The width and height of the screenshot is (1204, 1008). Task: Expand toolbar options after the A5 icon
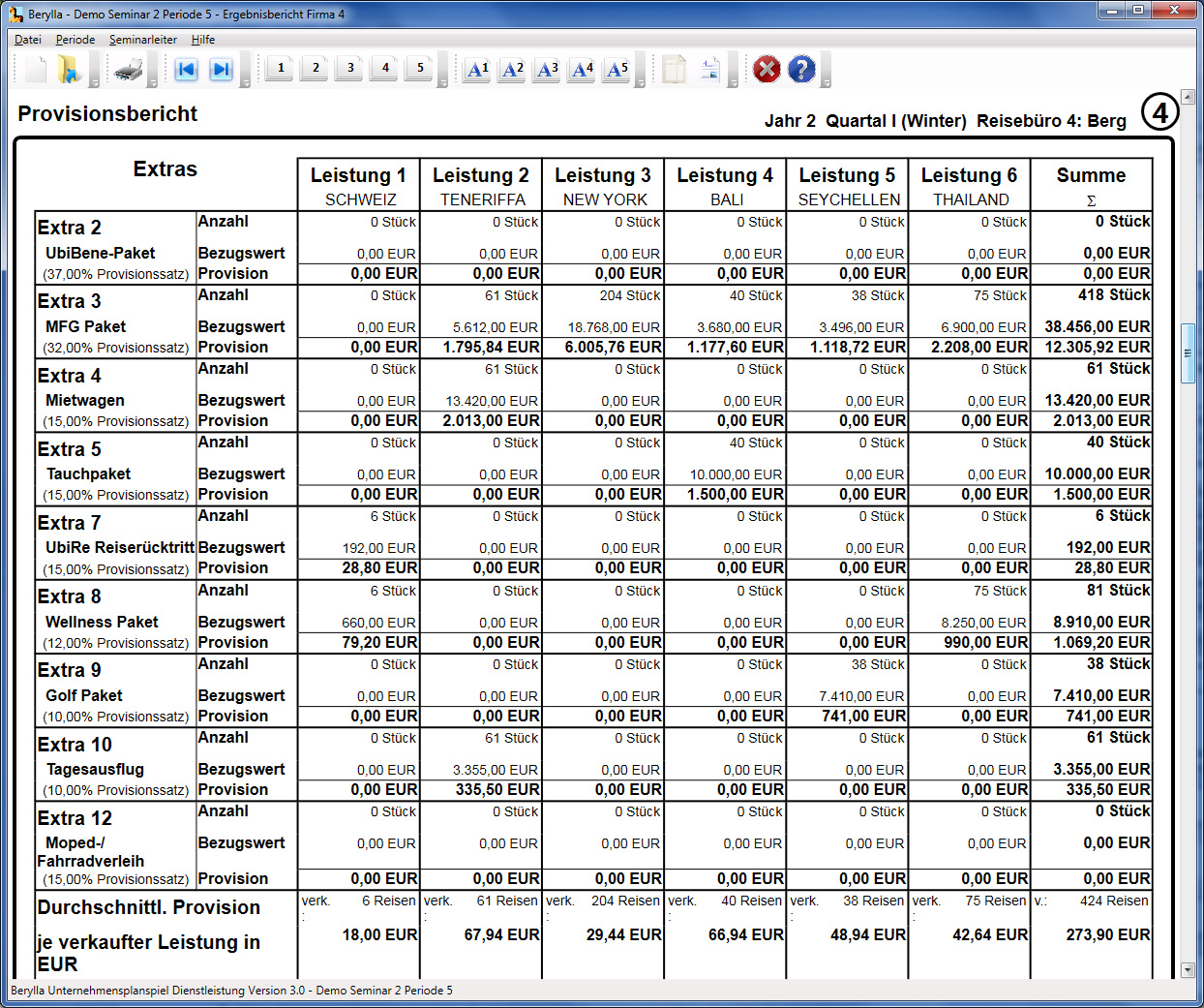tap(641, 70)
